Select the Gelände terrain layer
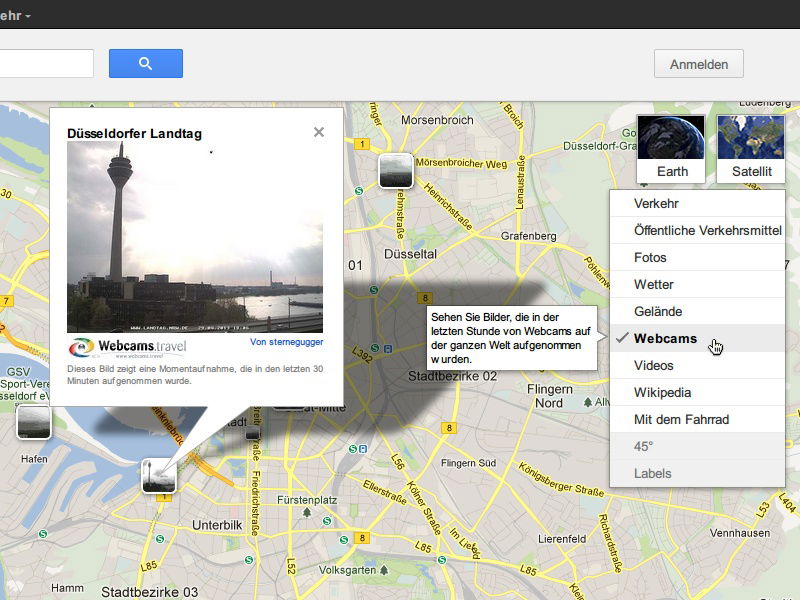 (x=697, y=312)
